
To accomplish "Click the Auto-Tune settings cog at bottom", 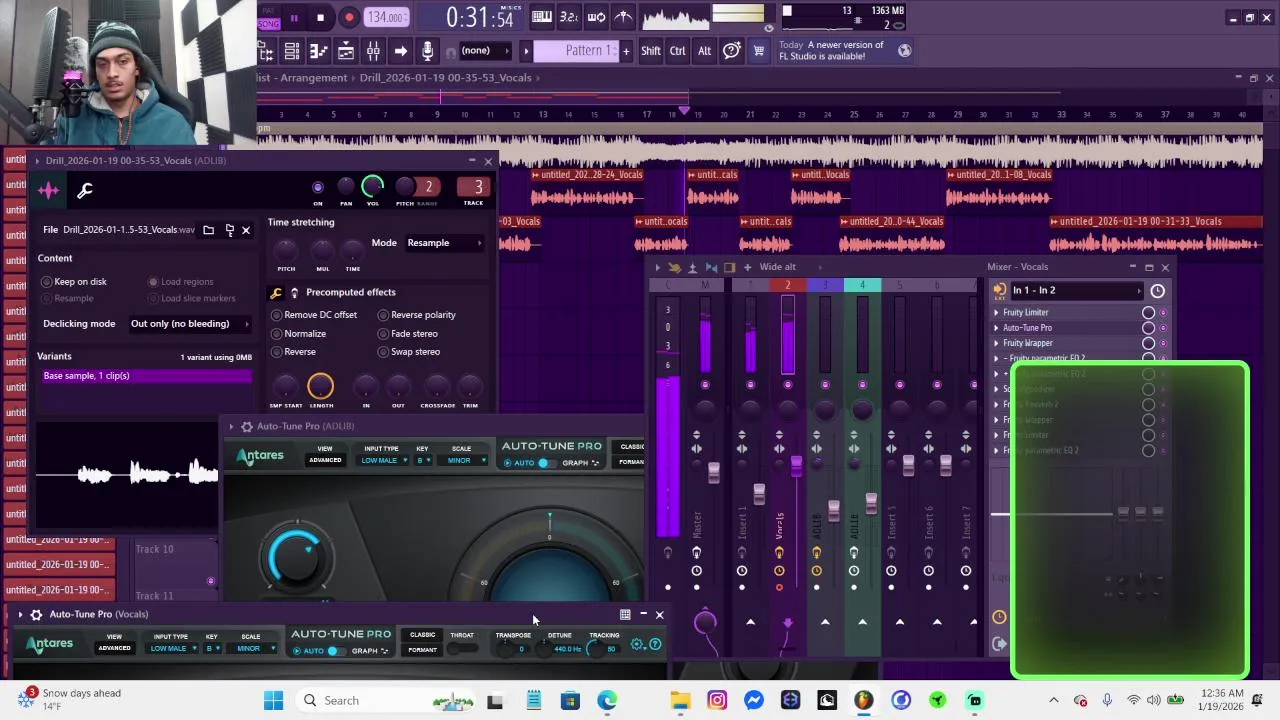I will tap(638, 645).
